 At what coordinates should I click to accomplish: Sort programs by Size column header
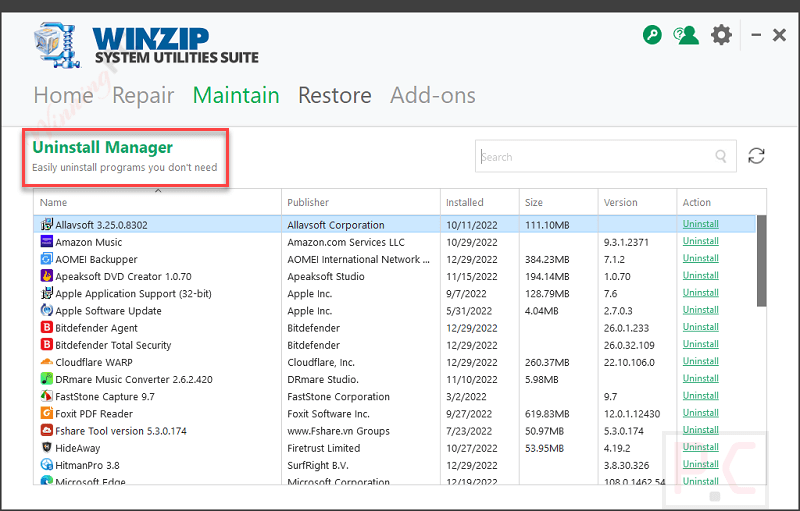534,202
